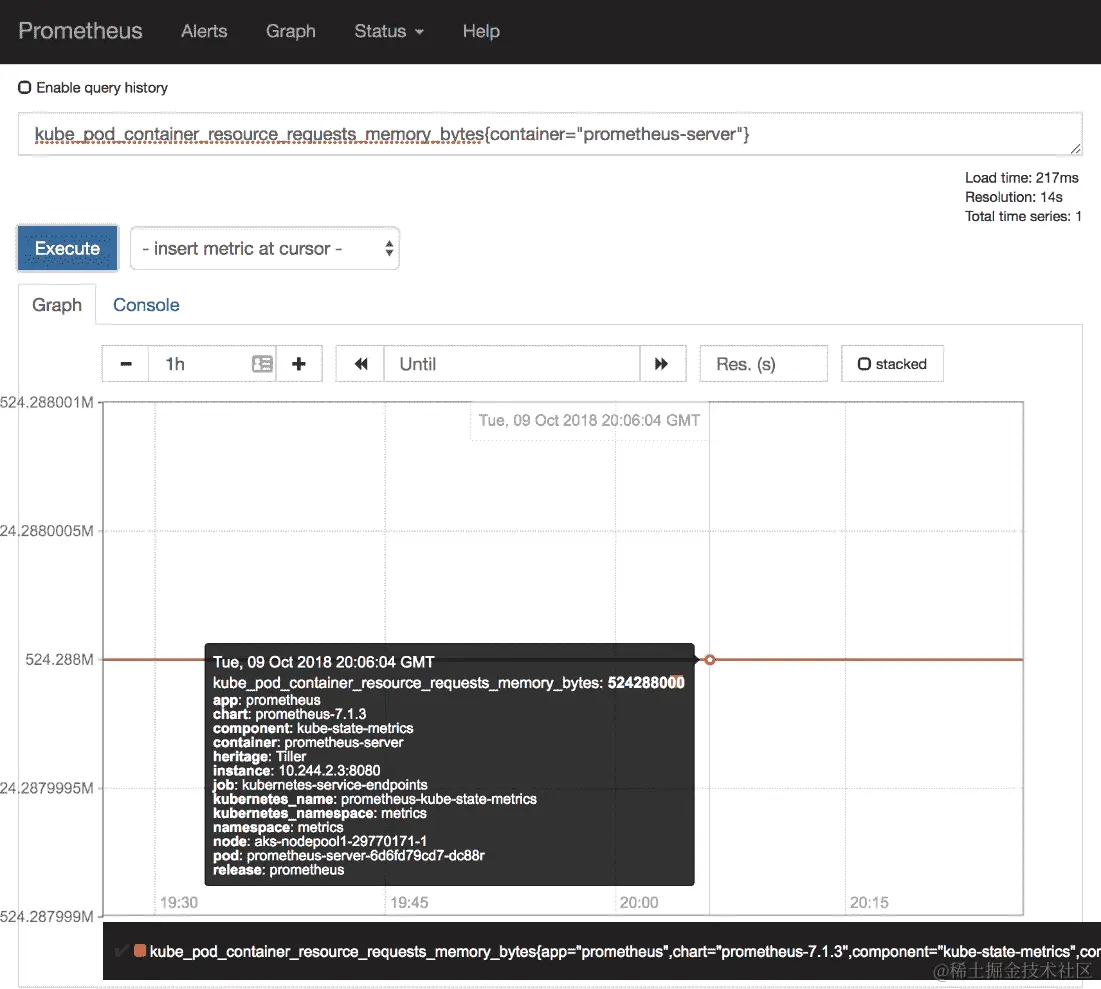This screenshot has height=989, width=1101.
Task: Open the range picker icon beside 1h
Action: [x=262, y=364]
